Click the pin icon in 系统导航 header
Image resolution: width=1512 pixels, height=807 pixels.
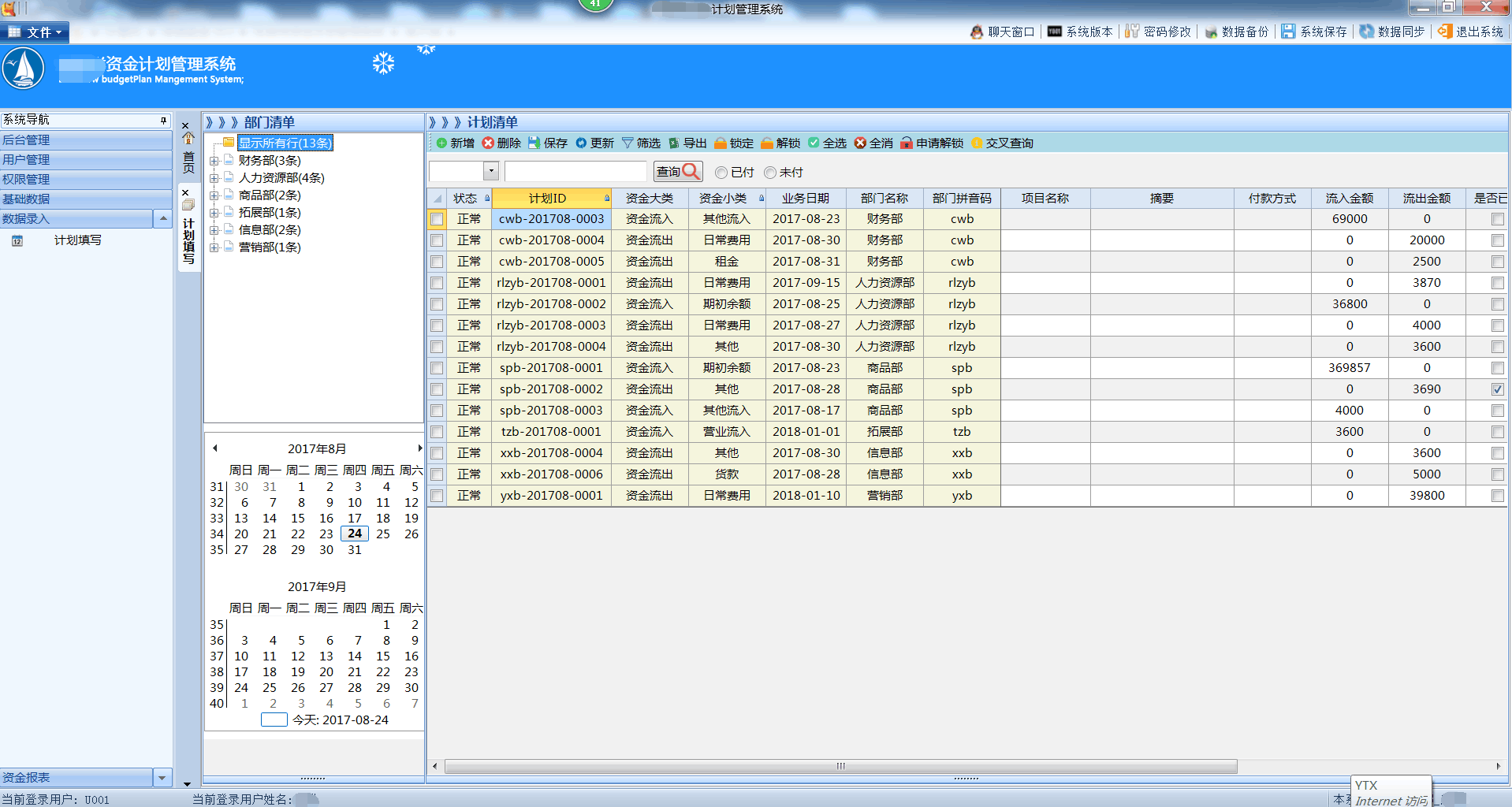[163, 120]
